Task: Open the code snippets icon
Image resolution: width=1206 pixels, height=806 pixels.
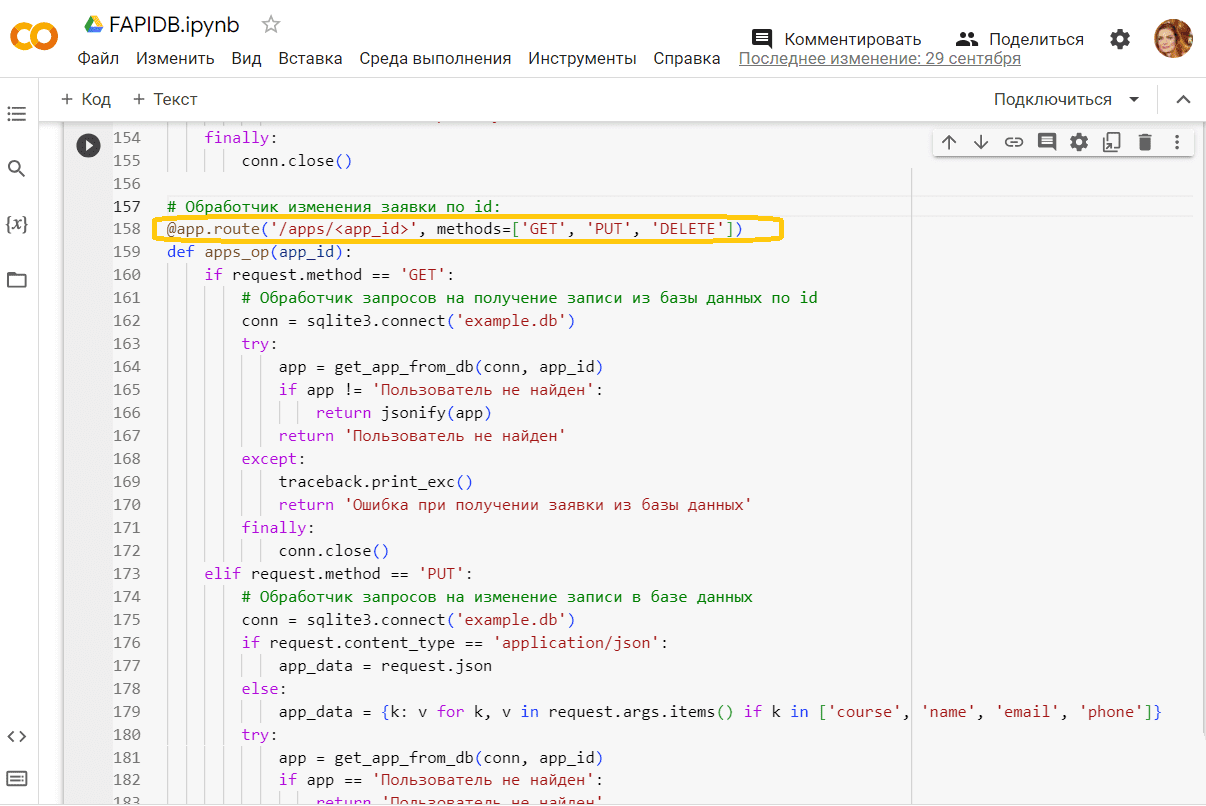Action: click(x=16, y=736)
